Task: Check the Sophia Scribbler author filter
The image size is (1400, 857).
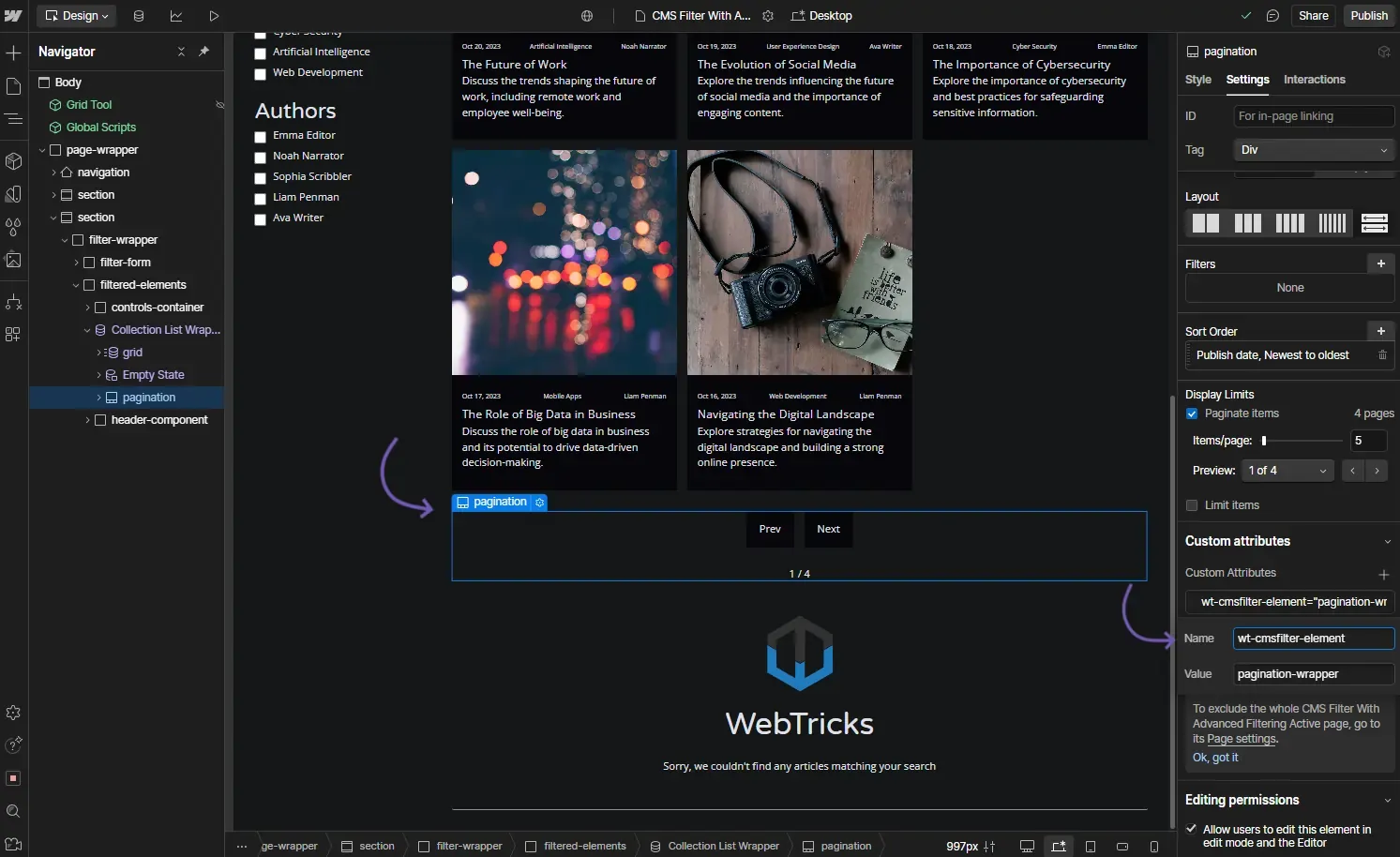Action: [261, 178]
